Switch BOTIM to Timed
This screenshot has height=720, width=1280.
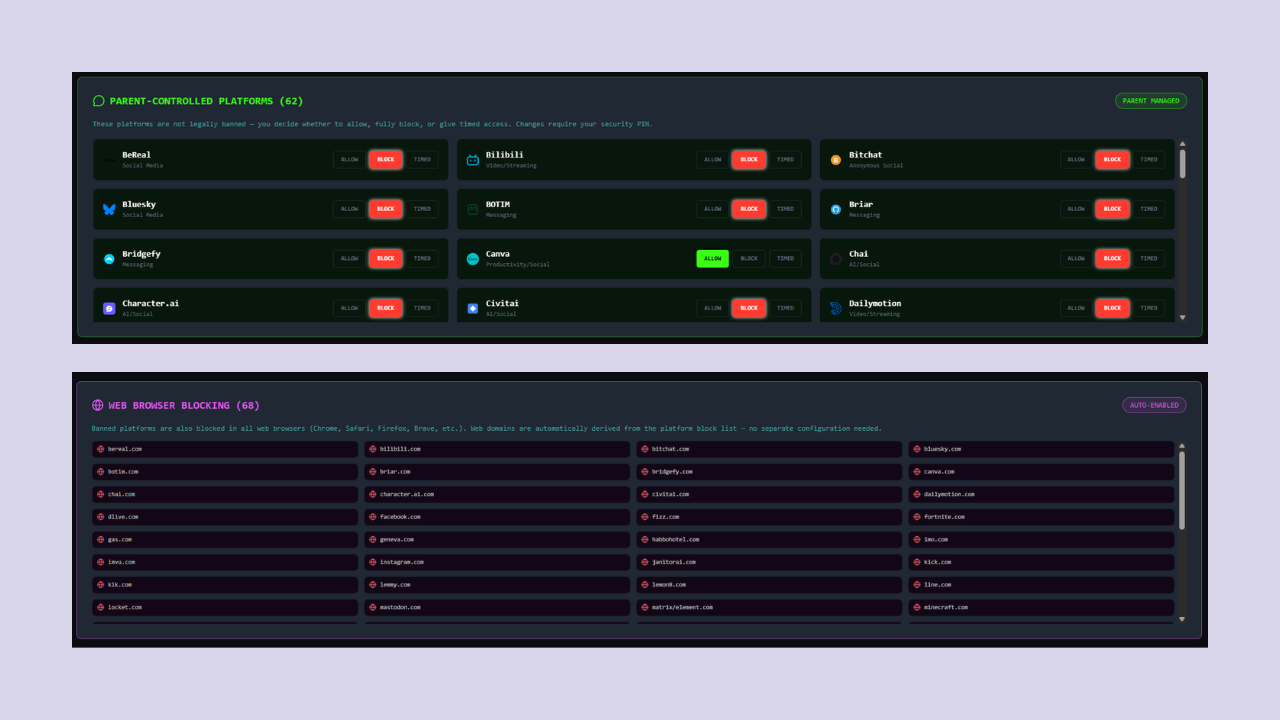coord(785,209)
